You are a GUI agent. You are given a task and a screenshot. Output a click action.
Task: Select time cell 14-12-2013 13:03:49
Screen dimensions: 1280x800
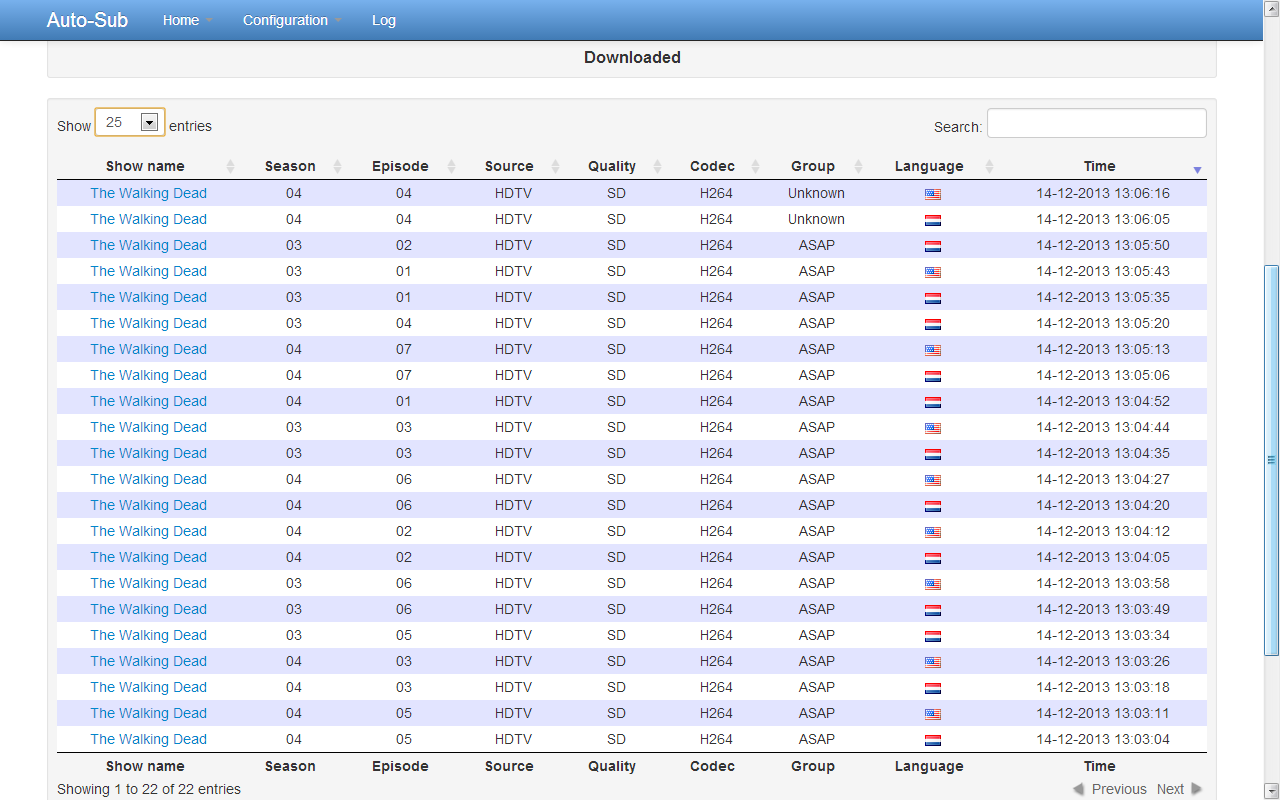pos(1103,609)
